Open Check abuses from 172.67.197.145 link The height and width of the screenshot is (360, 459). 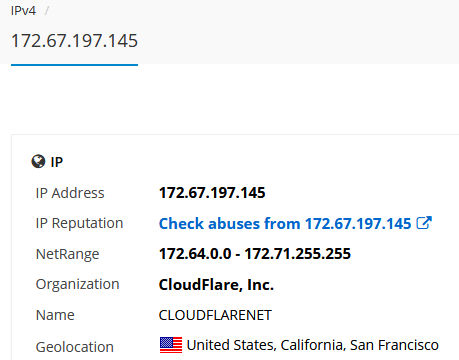tap(285, 223)
